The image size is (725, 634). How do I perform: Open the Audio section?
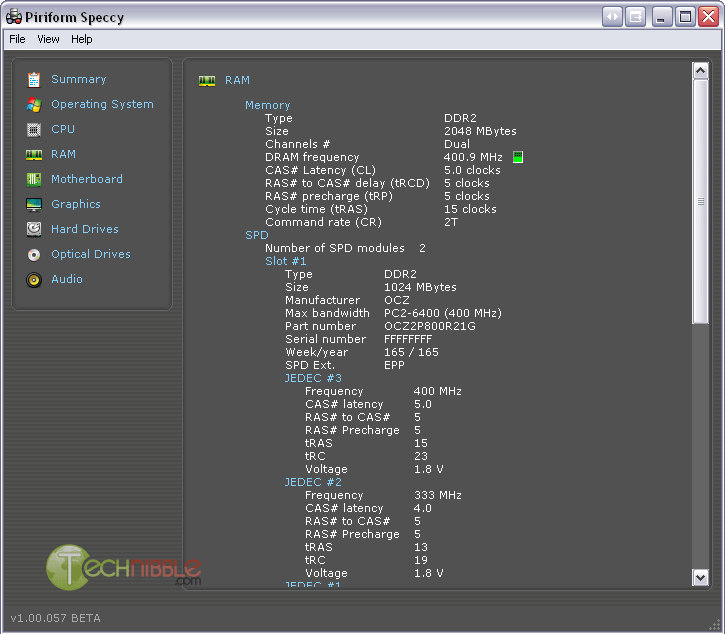67,279
